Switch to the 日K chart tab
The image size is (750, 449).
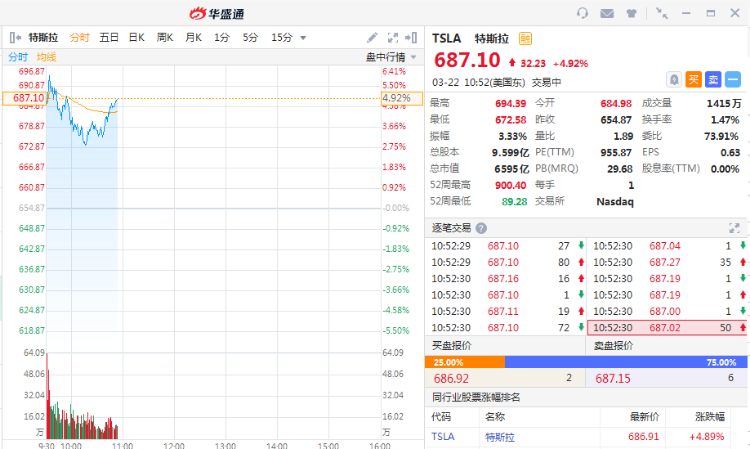pos(136,37)
